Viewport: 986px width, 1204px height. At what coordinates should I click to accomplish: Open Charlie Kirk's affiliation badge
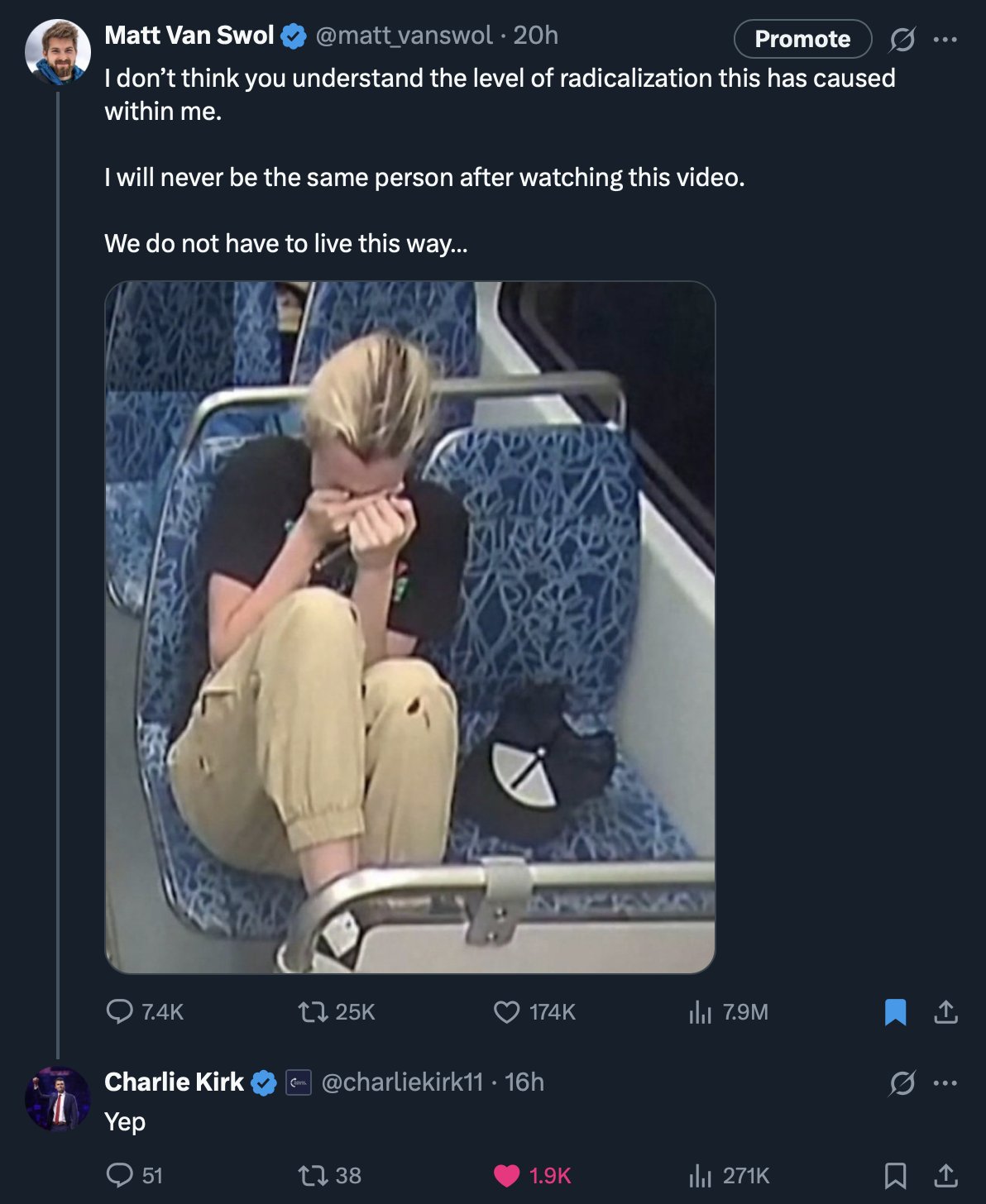[x=299, y=1082]
